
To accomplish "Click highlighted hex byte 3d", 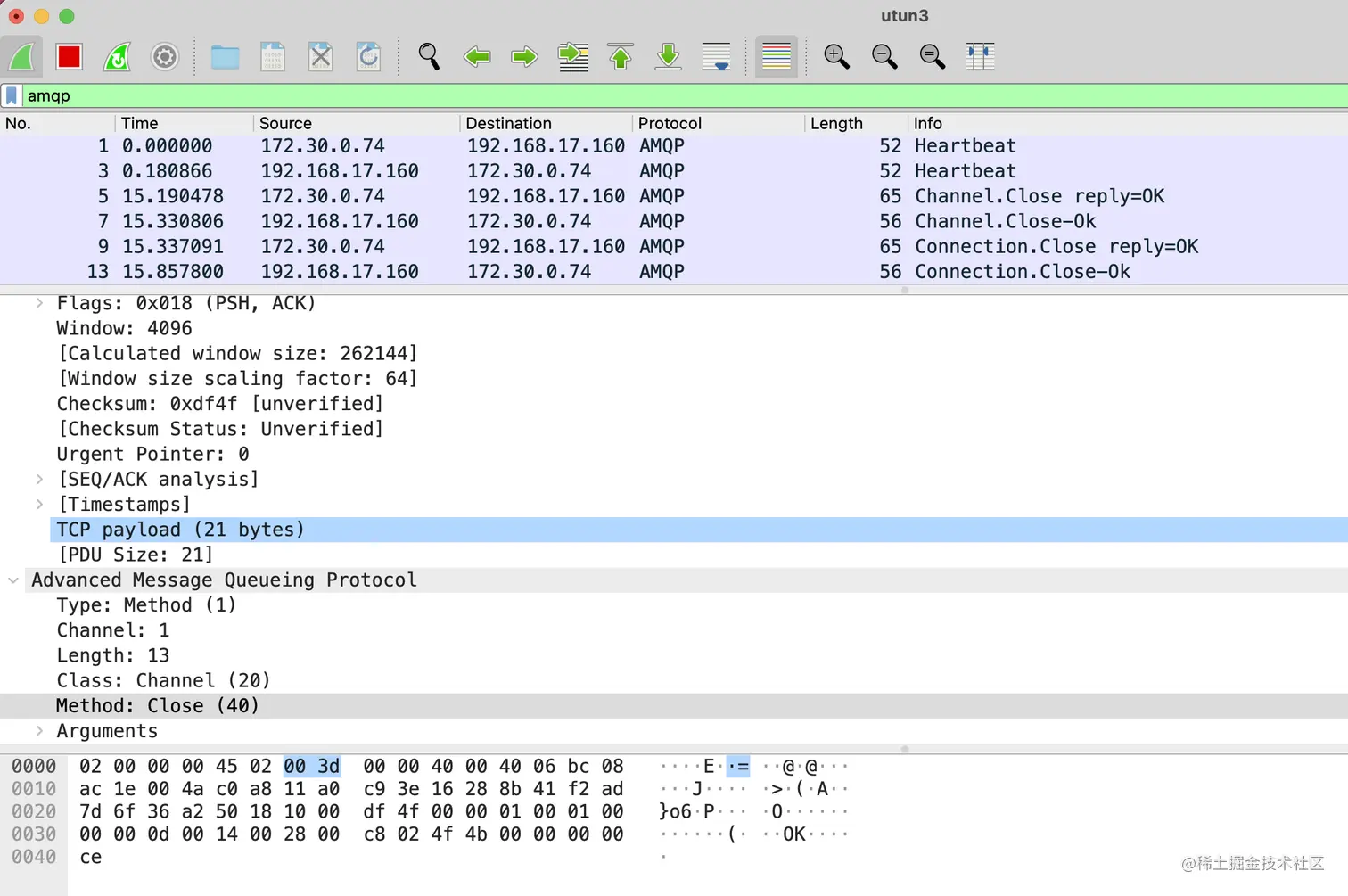I will click(x=329, y=766).
